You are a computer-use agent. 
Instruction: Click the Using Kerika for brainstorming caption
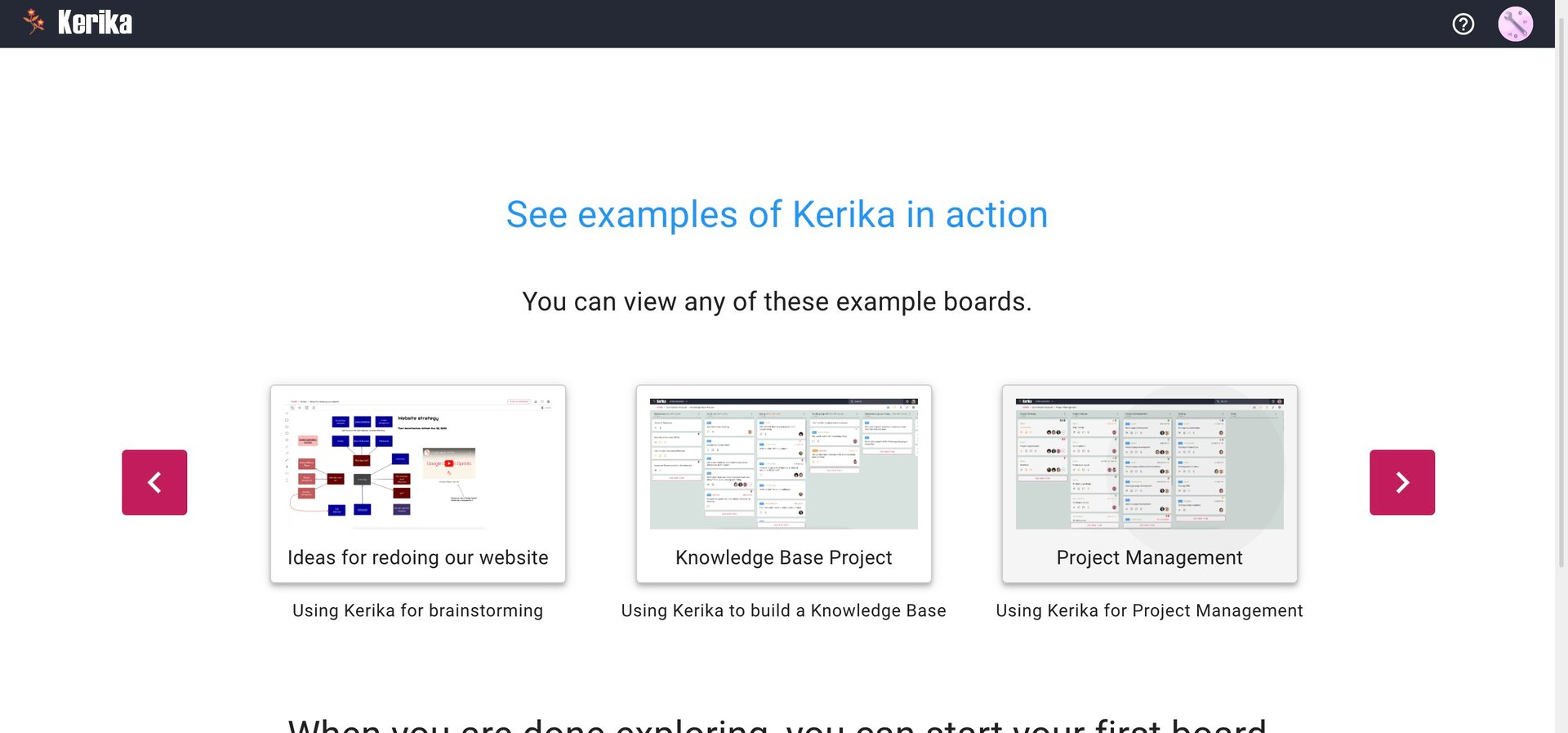pyautogui.click(x=418, y=610)
